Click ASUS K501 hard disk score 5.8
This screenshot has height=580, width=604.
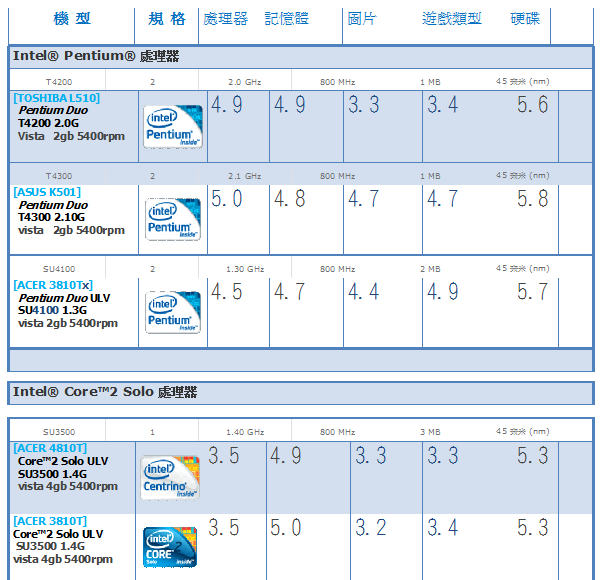(532, 198)
